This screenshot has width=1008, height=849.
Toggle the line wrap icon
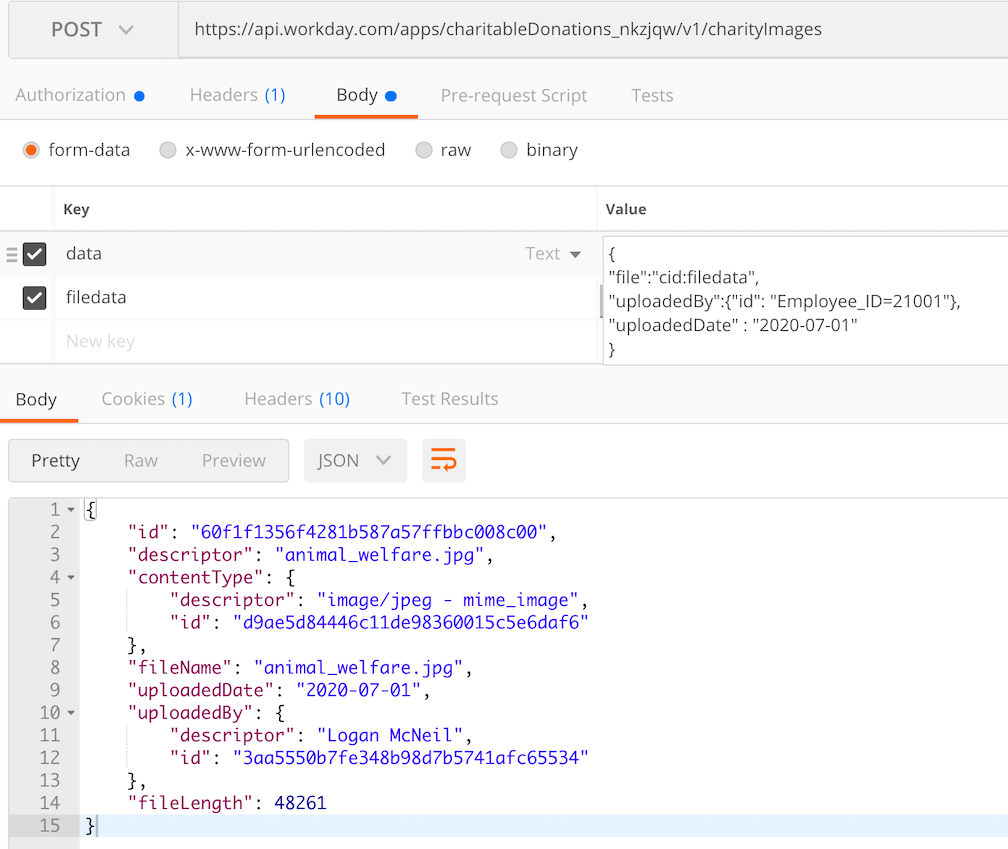point(444,461)
